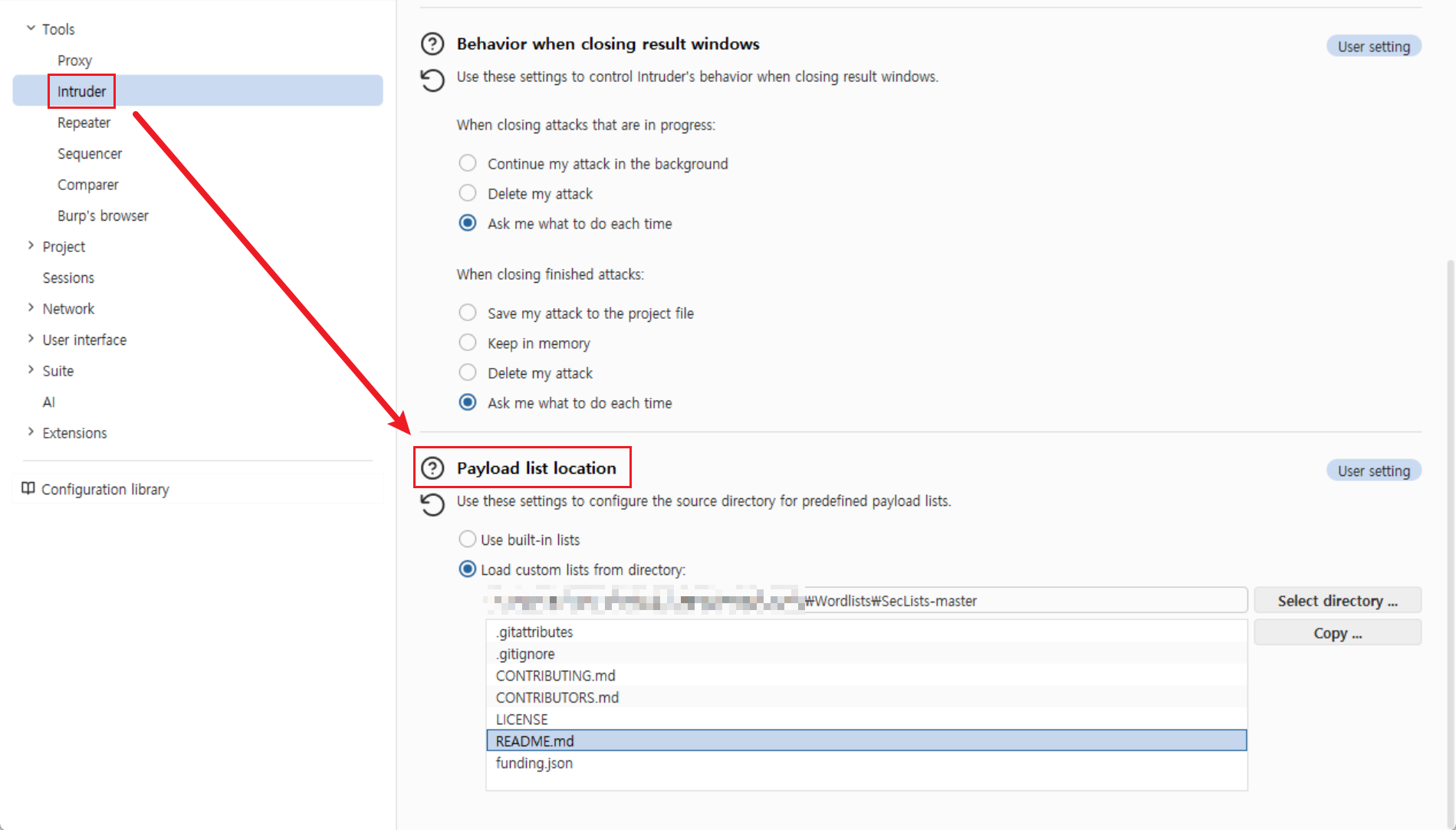Click User setting badge for payload list

point(1373,471)
